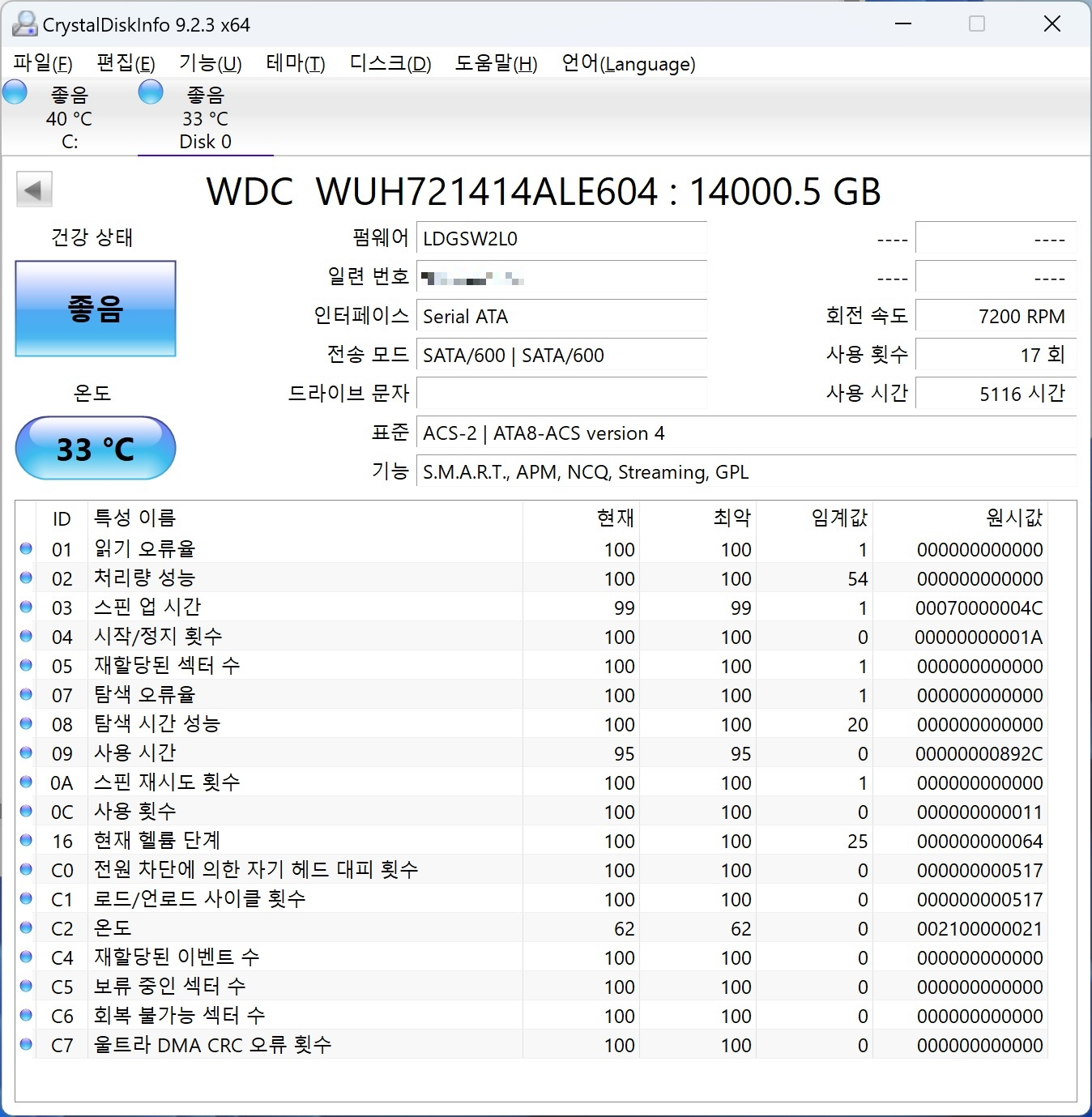Click raw value 00000000892C

(979, 754)
